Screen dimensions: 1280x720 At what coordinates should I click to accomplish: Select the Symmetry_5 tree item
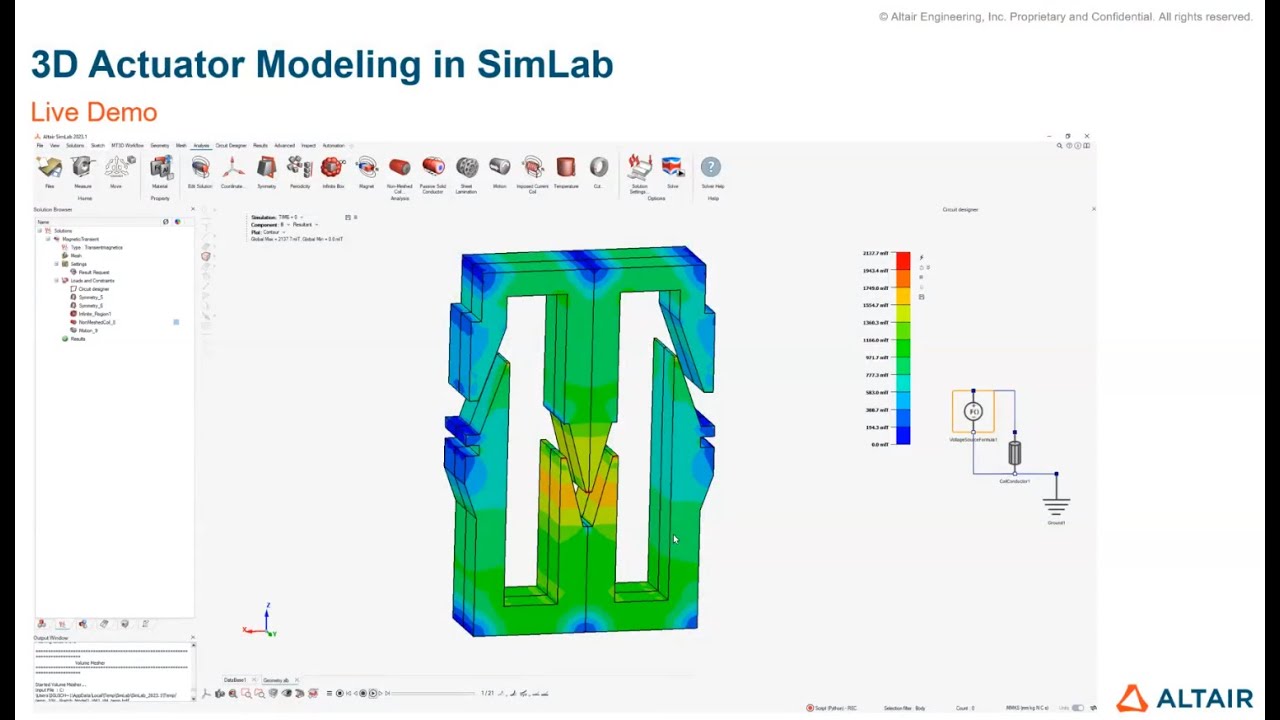(x=90, y=297)
